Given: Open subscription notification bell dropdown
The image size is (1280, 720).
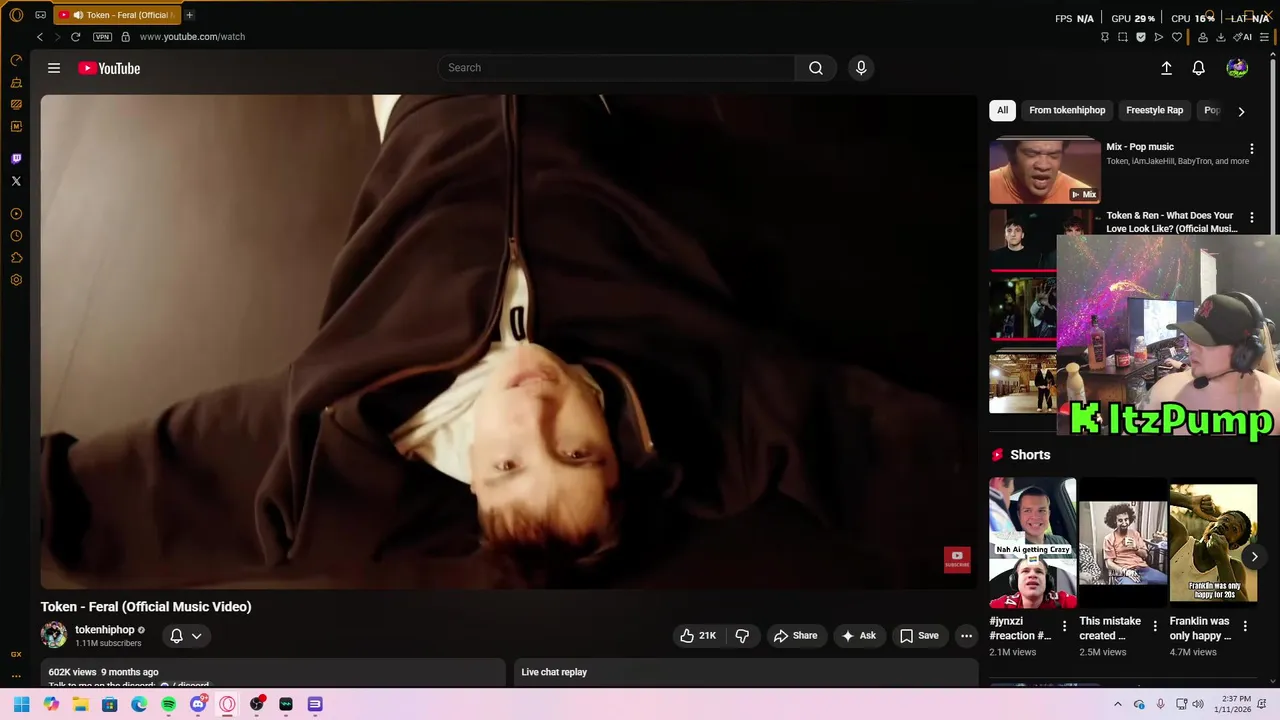Looking at the screenshot, I should point(186,636).
